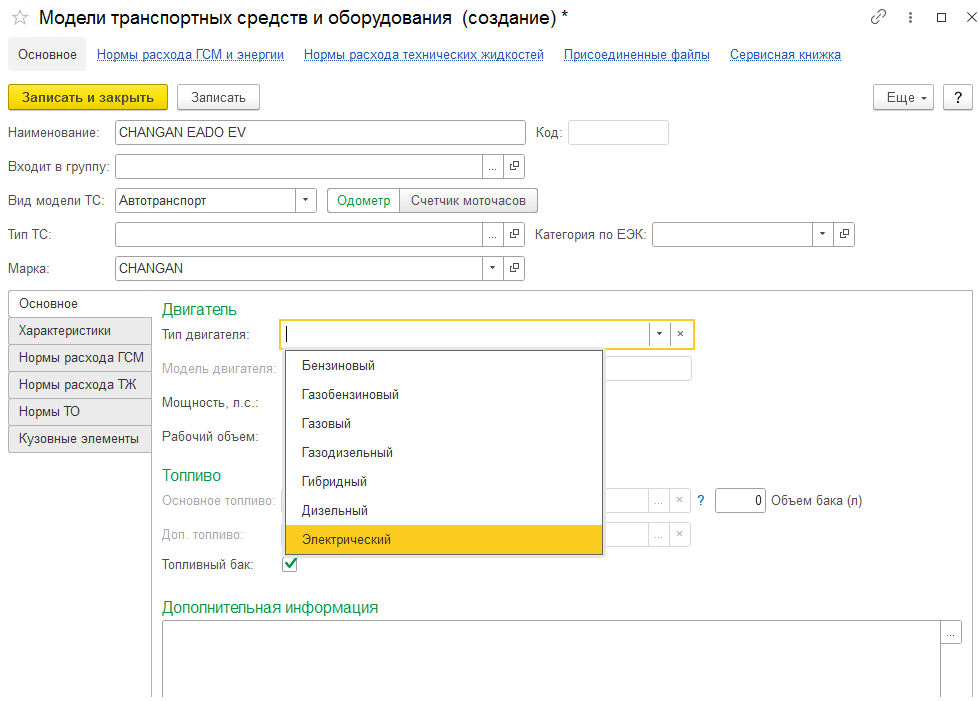The height and width of the screenshot is (701, 979).
Task: Select the Одометр toggle button
Action: pos(363,200)
